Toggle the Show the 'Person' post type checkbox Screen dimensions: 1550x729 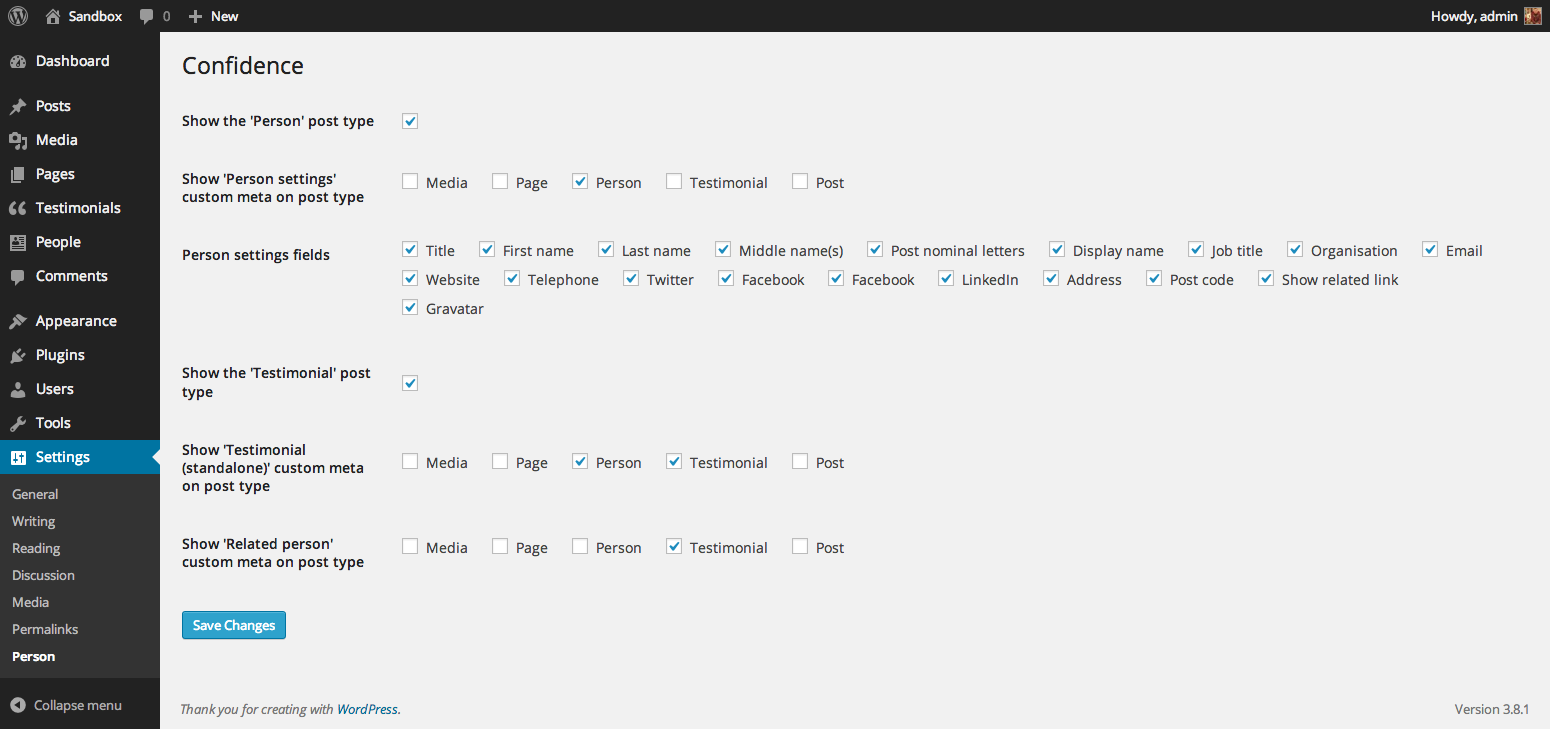tap(410, 121)
